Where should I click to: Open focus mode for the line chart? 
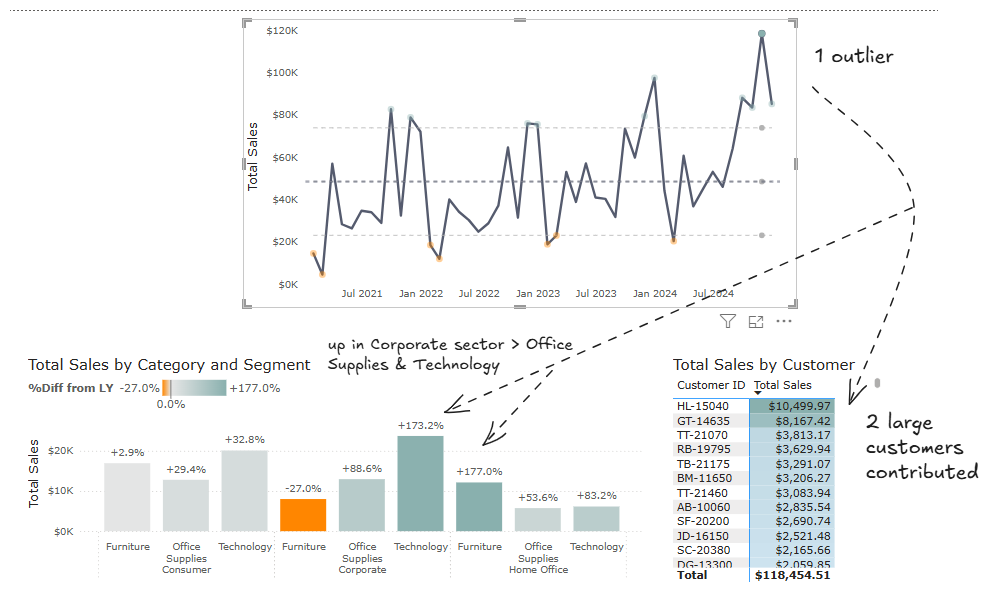(x=756, y=322)
